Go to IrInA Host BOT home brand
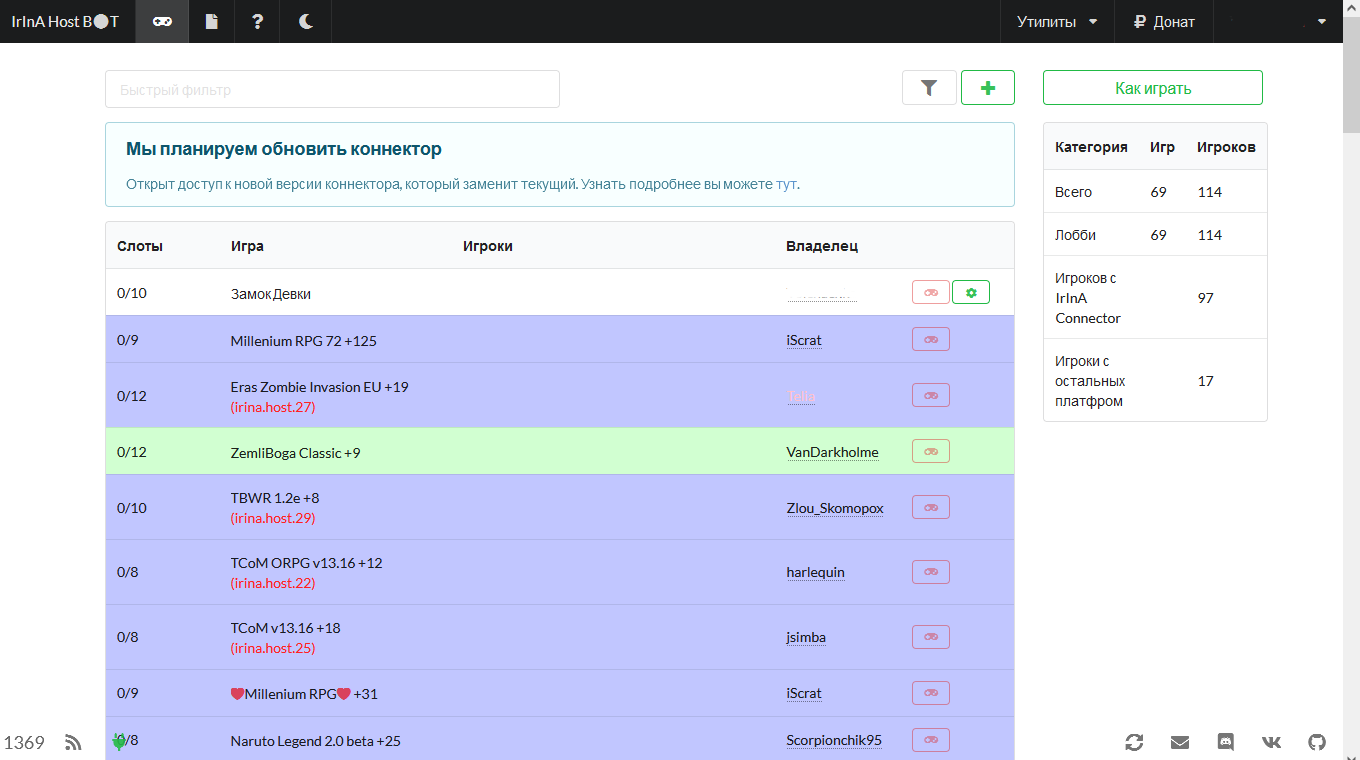This screenshot has width=1360, height=760. pyautogui.click(x=65, y=21)
